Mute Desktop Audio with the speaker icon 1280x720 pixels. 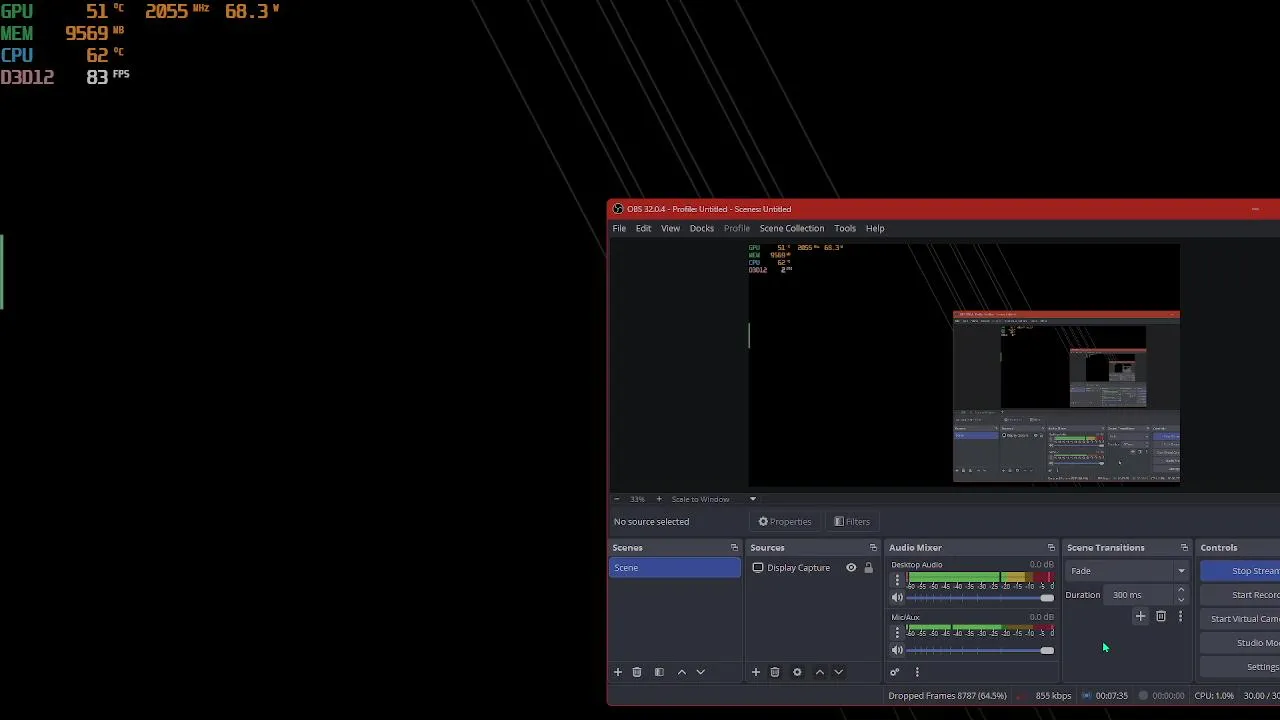tap(897, 598)
